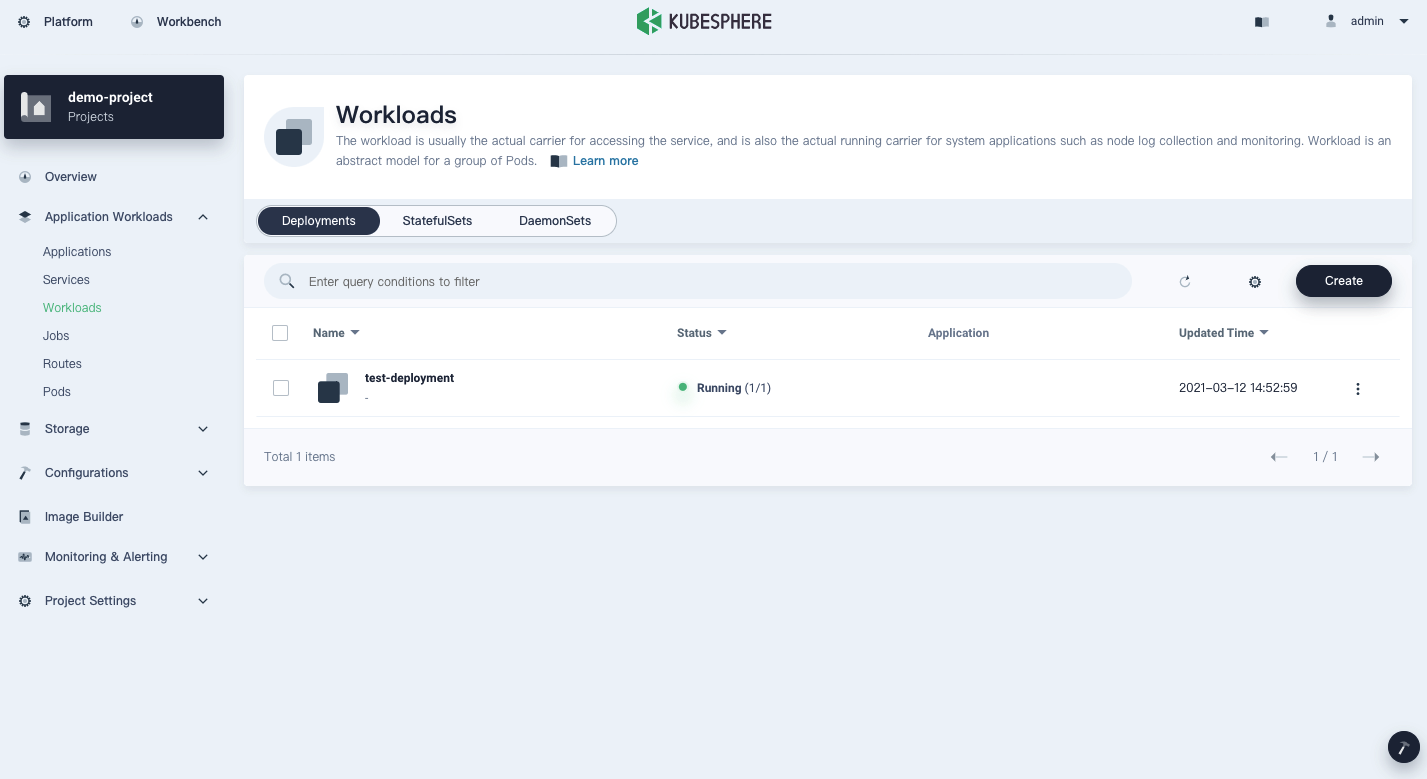Screen dimensions: 1427x779
Task: Click the Application column header
Action: [958, 333]
